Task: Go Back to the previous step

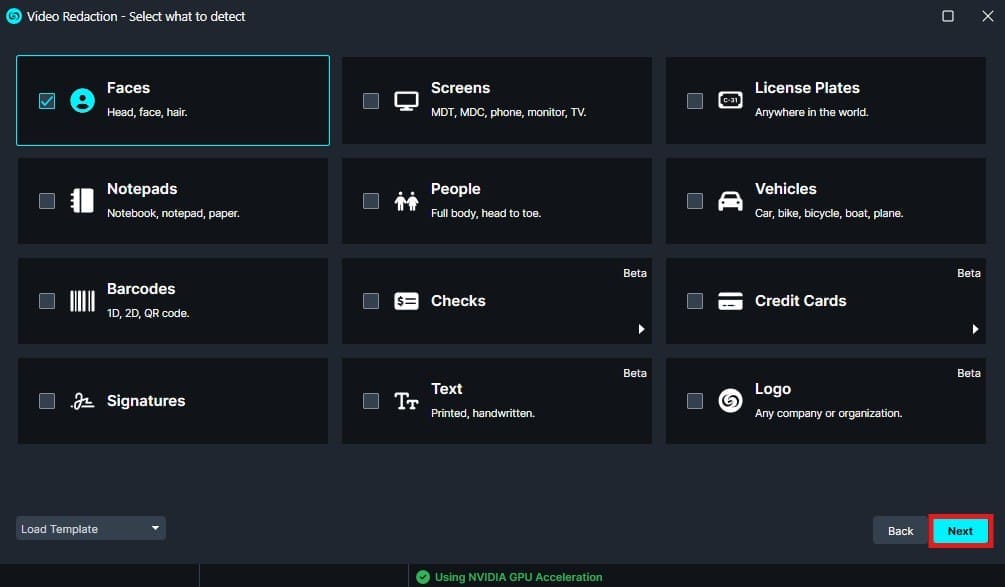Action: pos(900,531)
